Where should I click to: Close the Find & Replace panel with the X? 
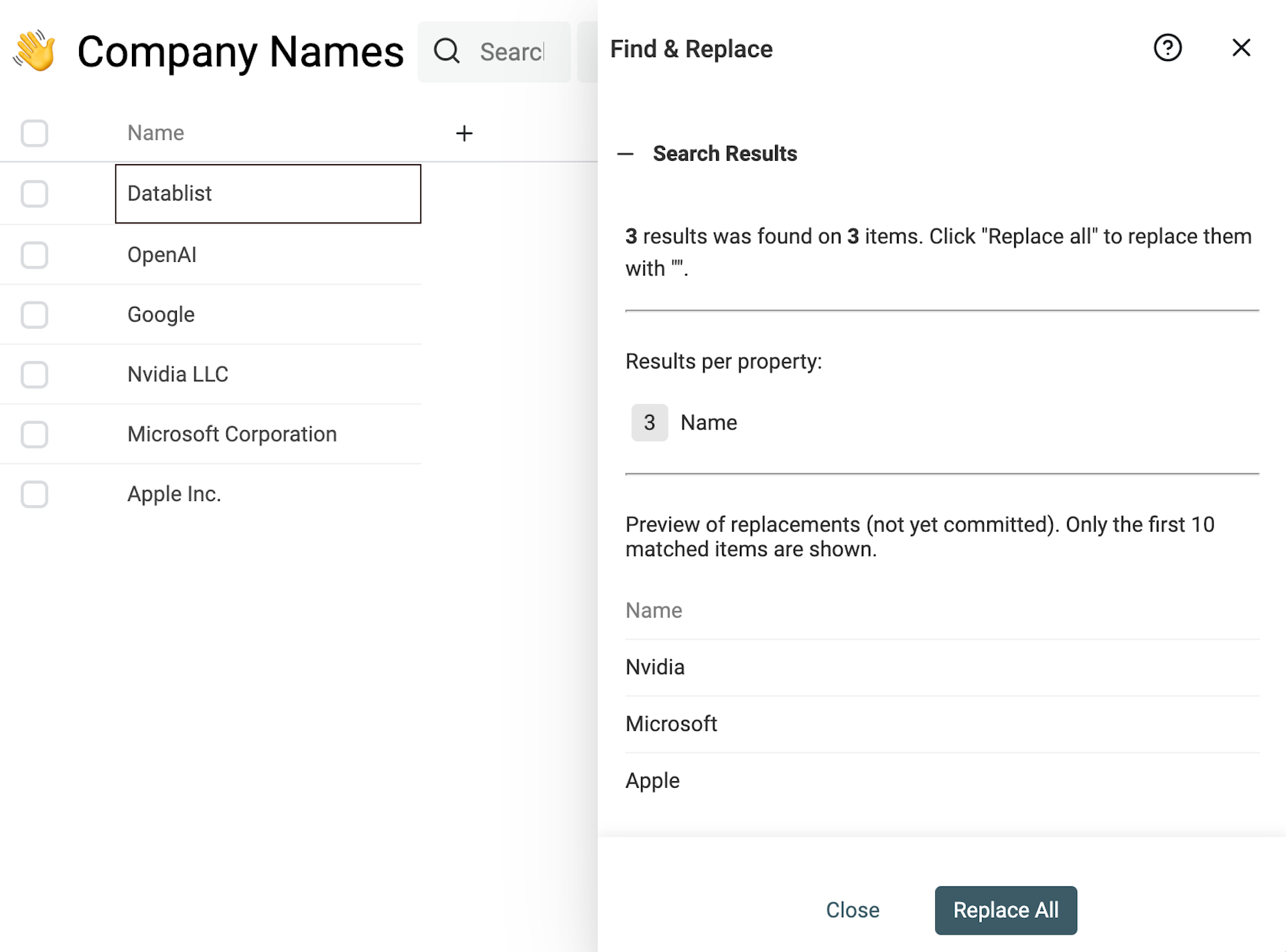(x=1241, y=48)
